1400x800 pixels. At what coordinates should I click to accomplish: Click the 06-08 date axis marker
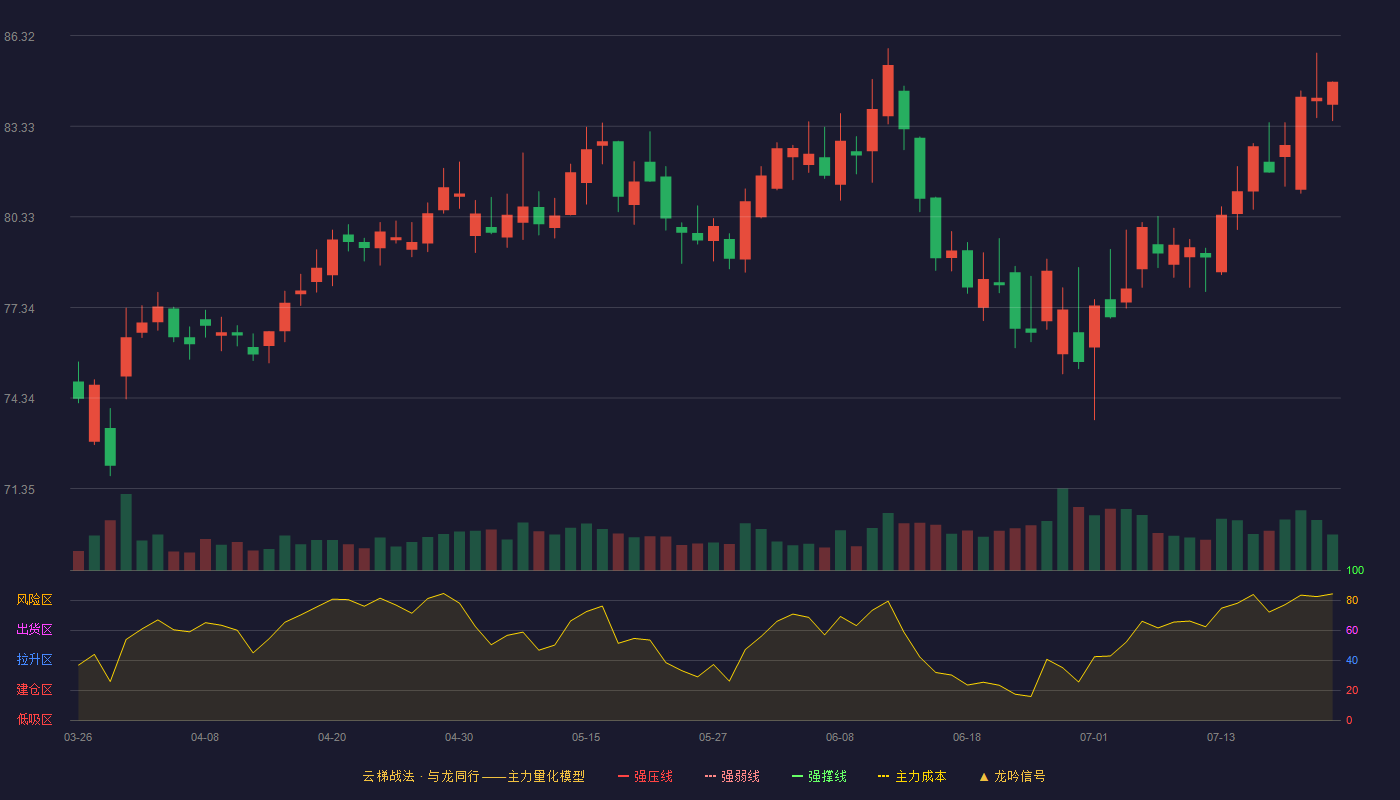pos(840,737)
